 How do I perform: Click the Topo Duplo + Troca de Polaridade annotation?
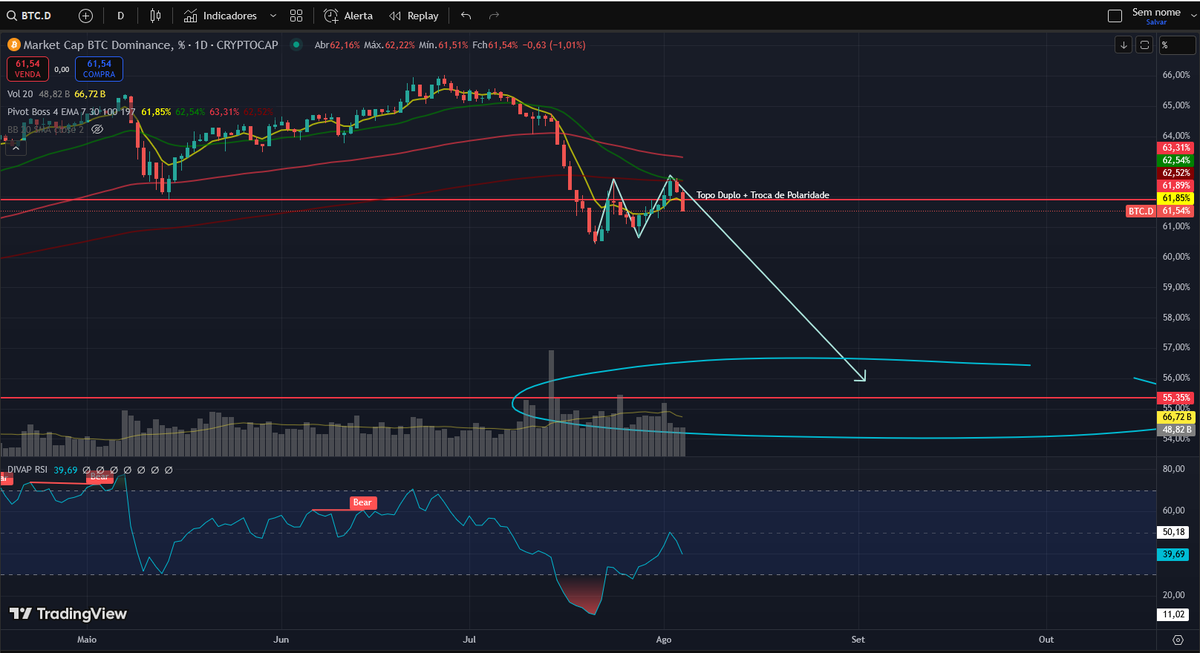(762, 195)
